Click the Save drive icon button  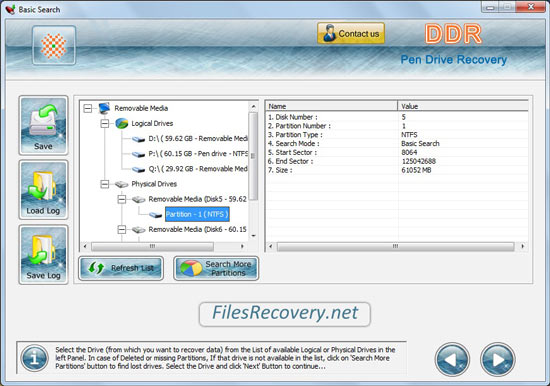tap(43, 125)
